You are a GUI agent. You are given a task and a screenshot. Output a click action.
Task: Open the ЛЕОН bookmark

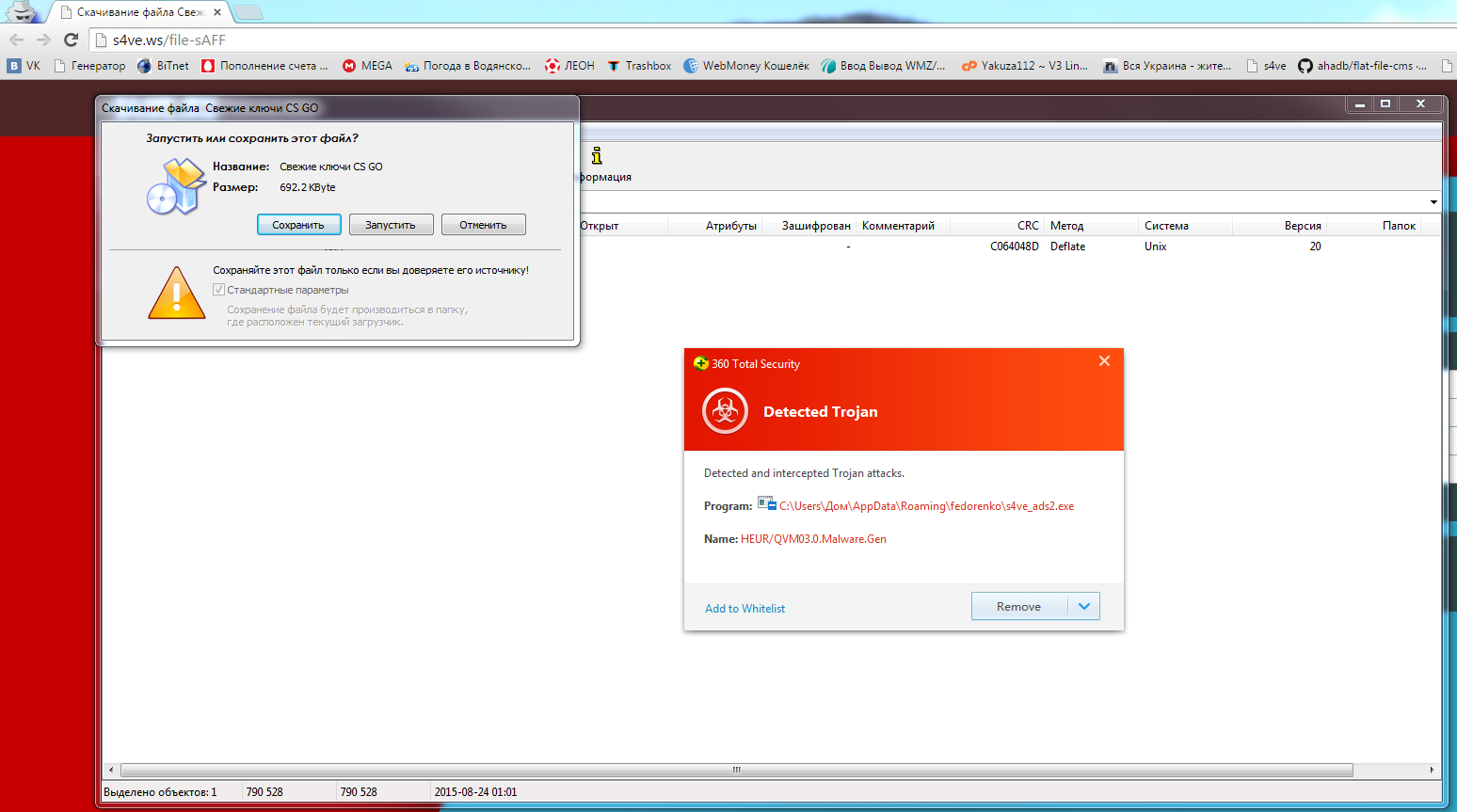tap(569, 66)
